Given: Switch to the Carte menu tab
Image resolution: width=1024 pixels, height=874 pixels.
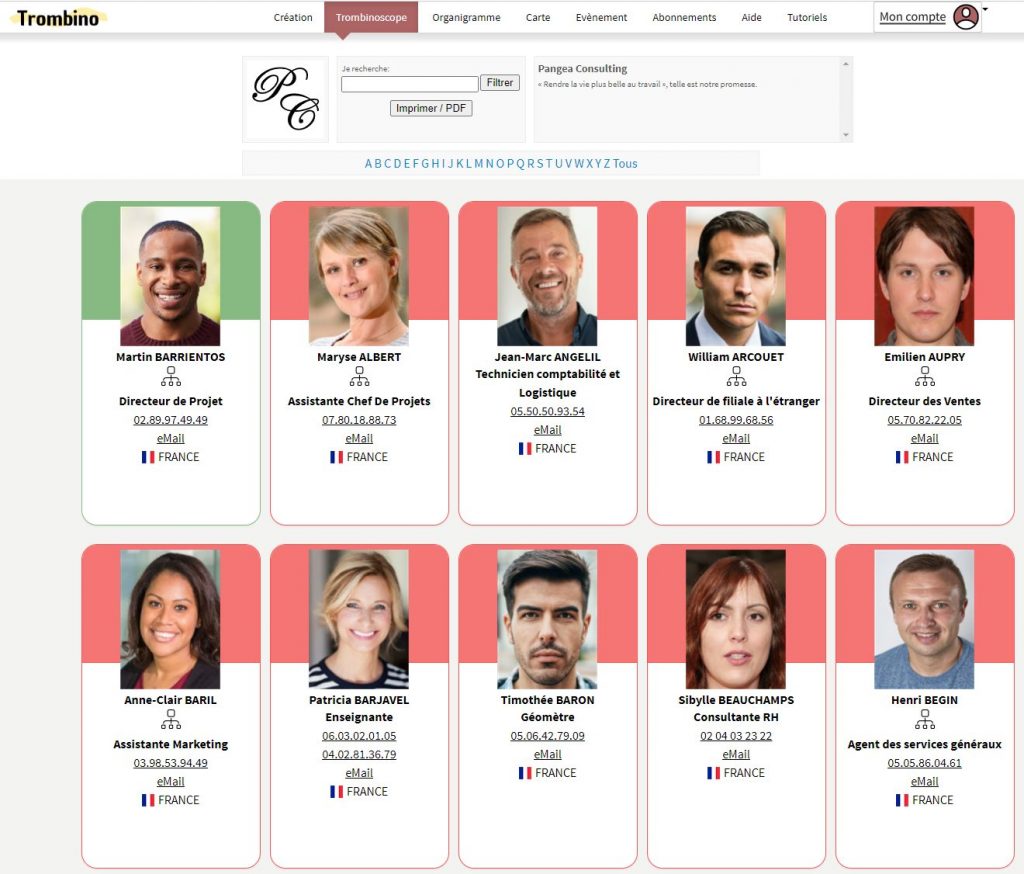Looking at the screenshot, I should click(538, 18).
